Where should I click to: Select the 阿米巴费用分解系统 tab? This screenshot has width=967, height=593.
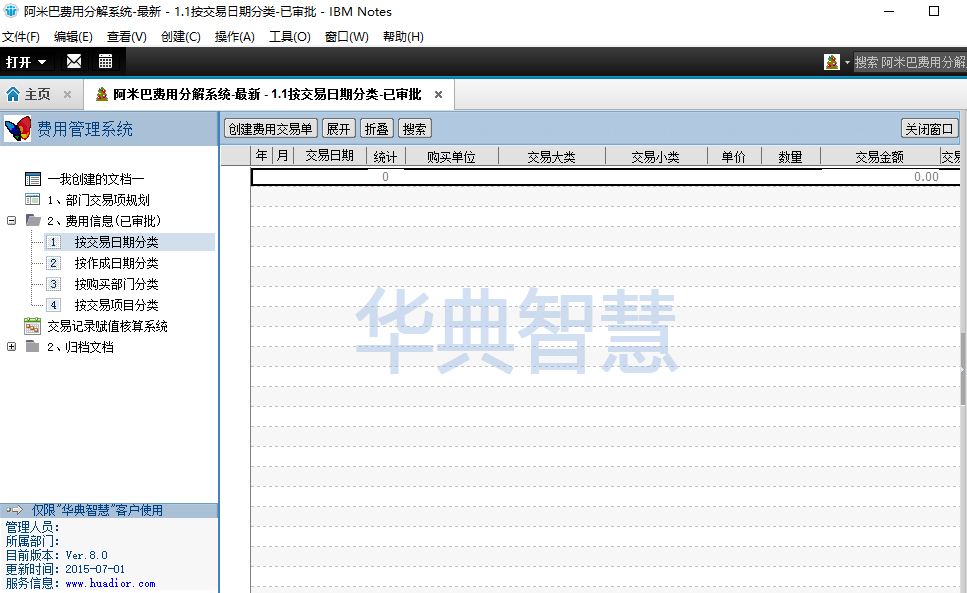tap(267, 94)
